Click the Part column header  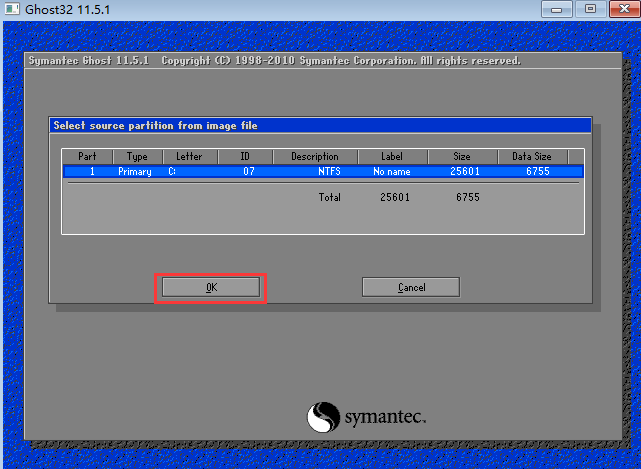(87, 157)
